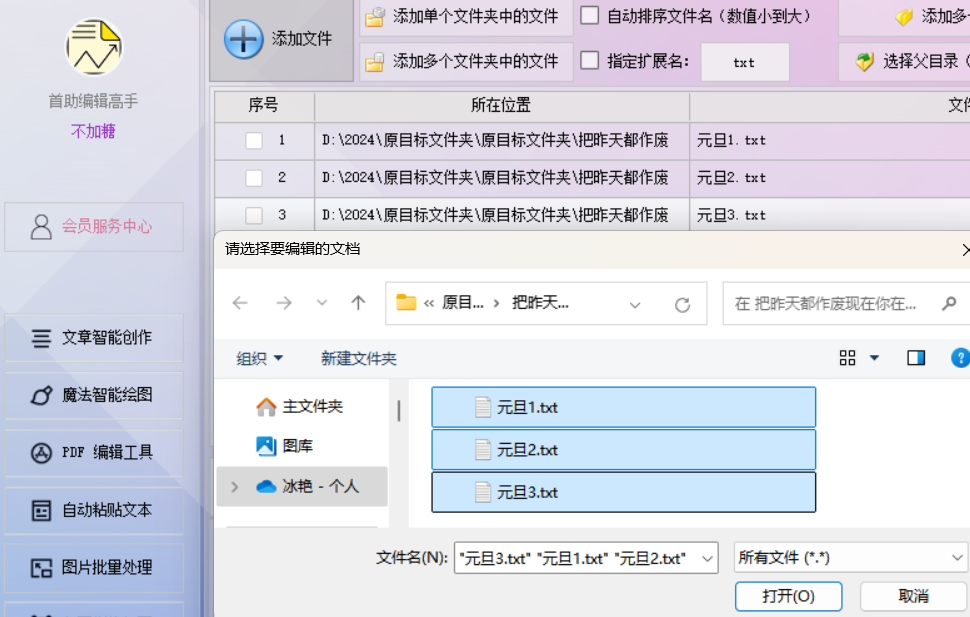970x617 pixels.
Task: Click the 所在位置 column header
Action: pyautogui.click(x=502, y=106)
